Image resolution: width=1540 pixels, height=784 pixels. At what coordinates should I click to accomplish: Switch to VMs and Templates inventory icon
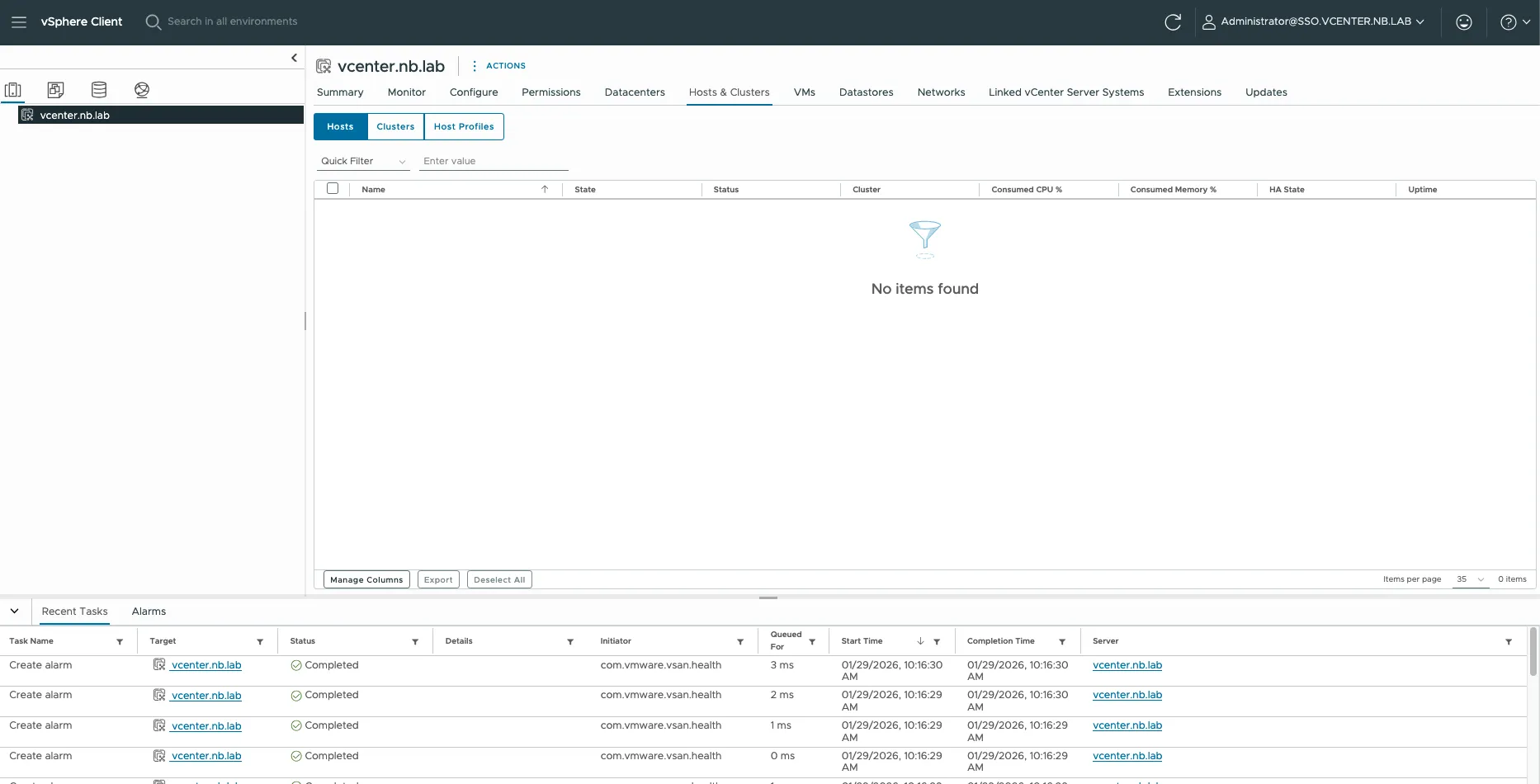coord(55,90)
